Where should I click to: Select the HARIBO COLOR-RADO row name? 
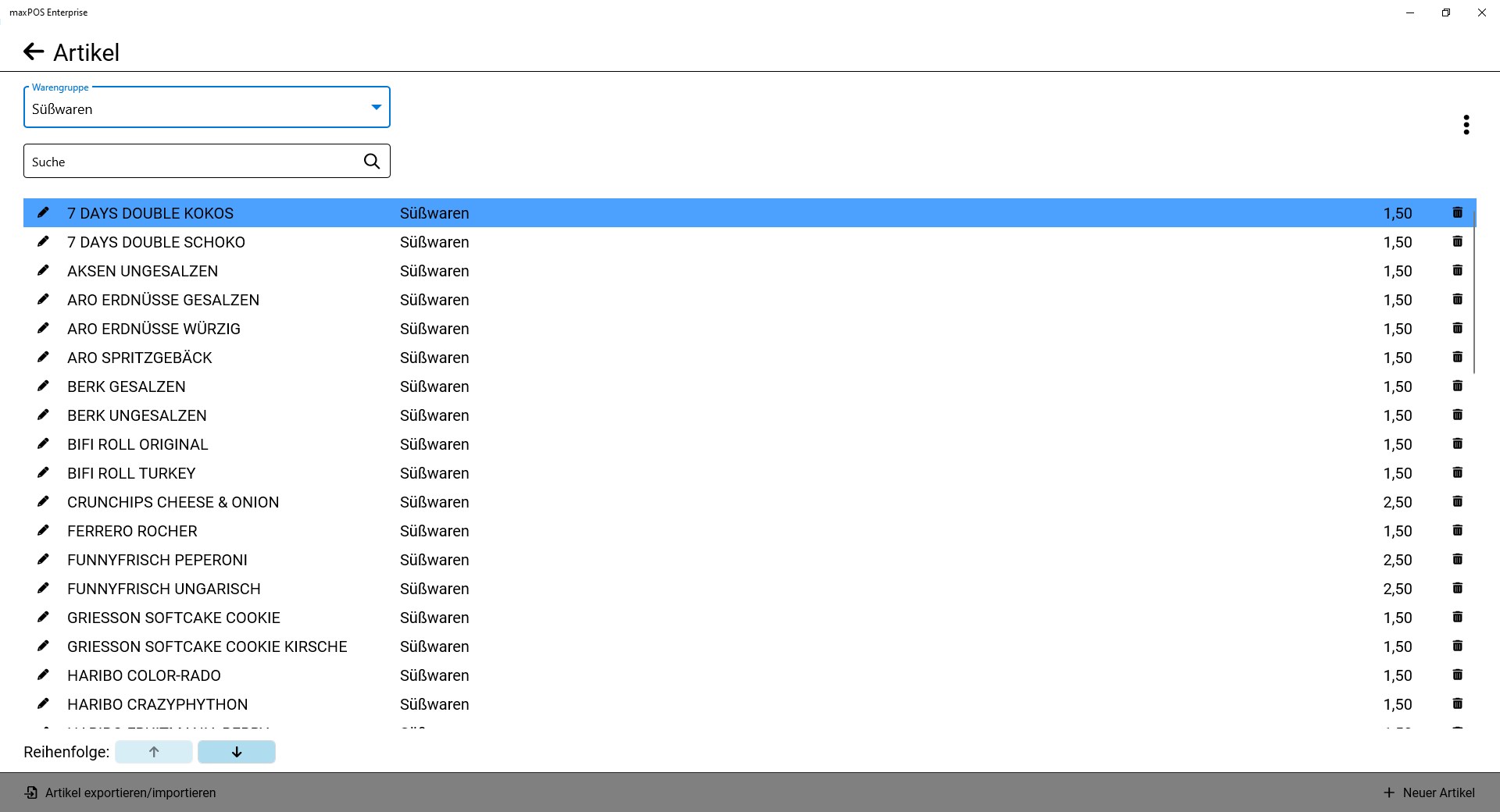(144, 675)
